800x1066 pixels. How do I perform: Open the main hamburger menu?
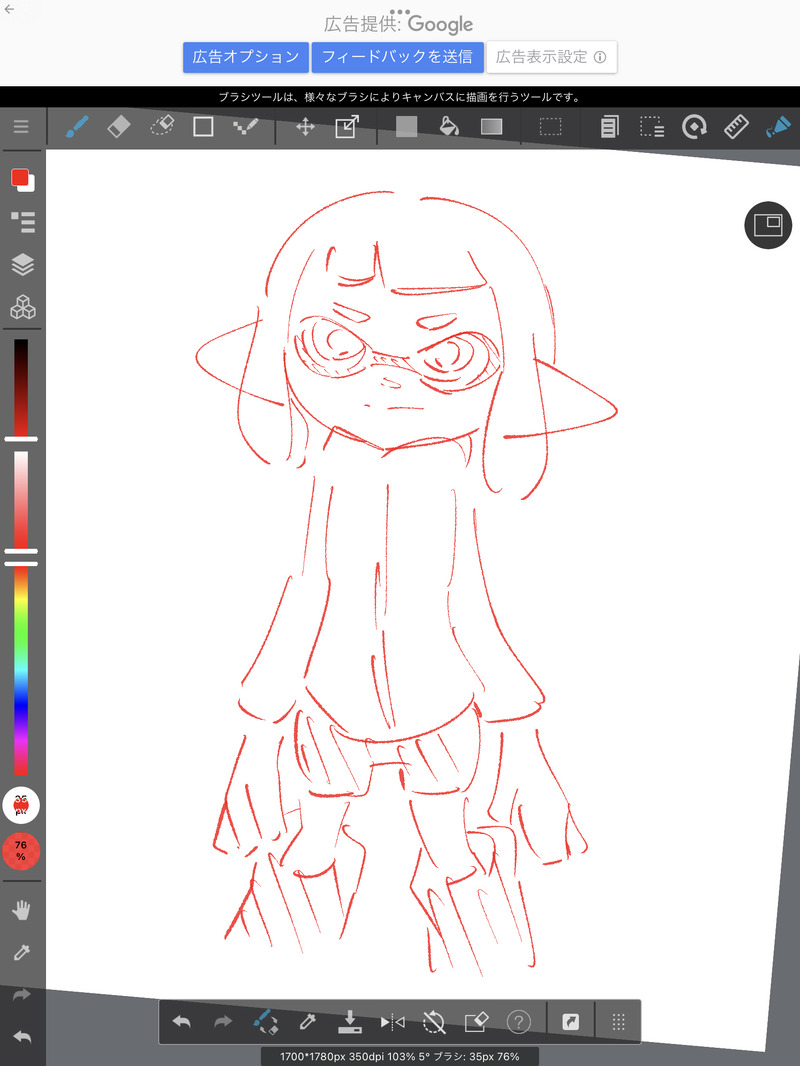click(21, 127)
